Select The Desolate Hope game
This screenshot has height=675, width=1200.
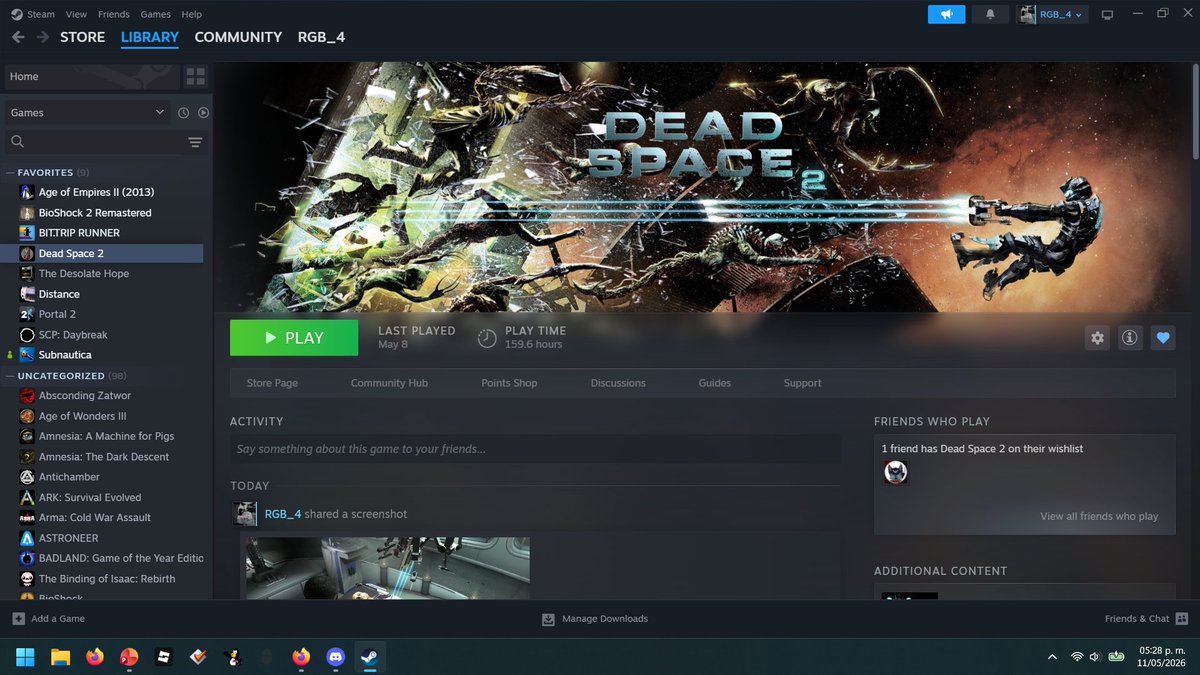pos(84,274)
